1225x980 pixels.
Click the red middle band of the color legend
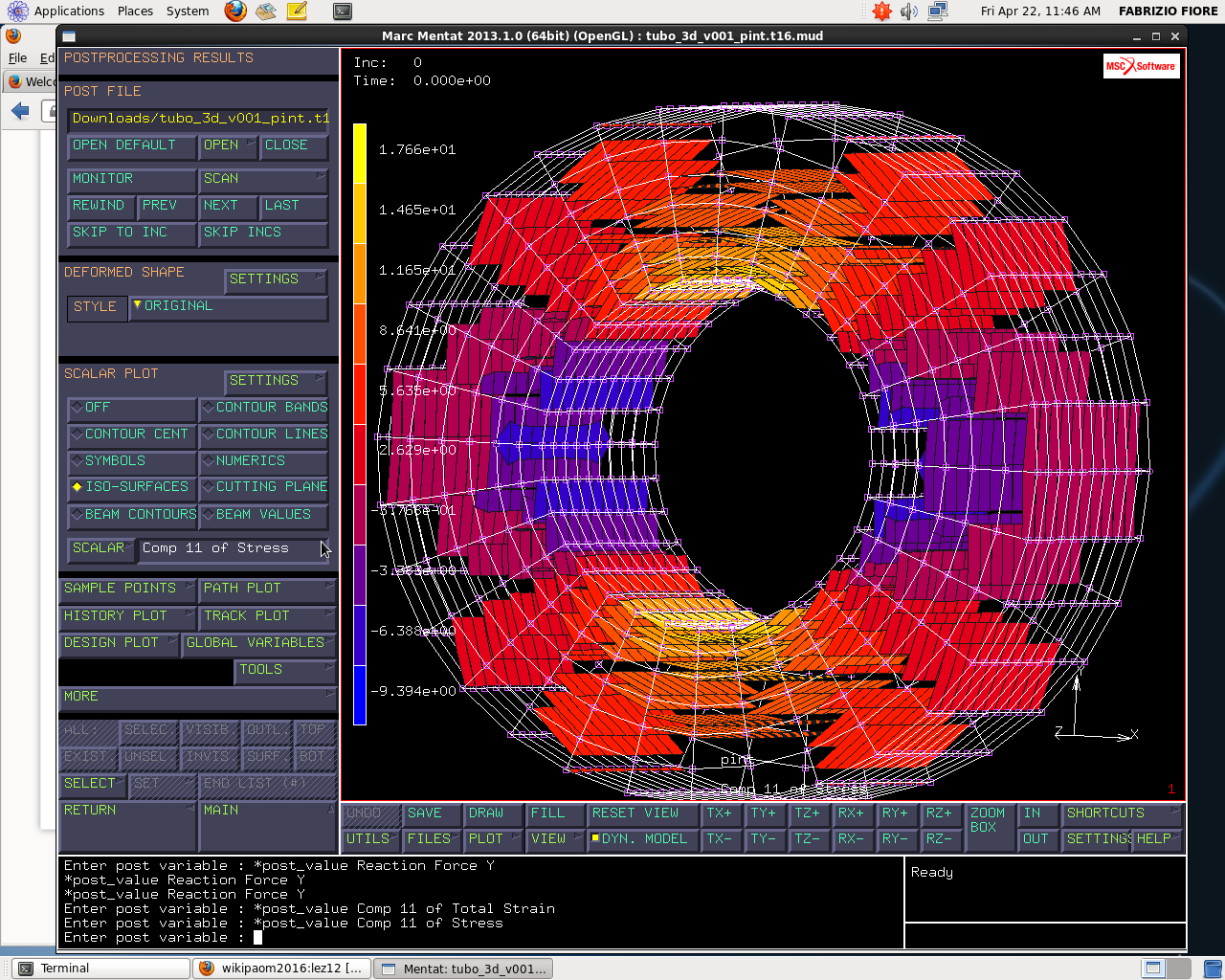point(360,394)
